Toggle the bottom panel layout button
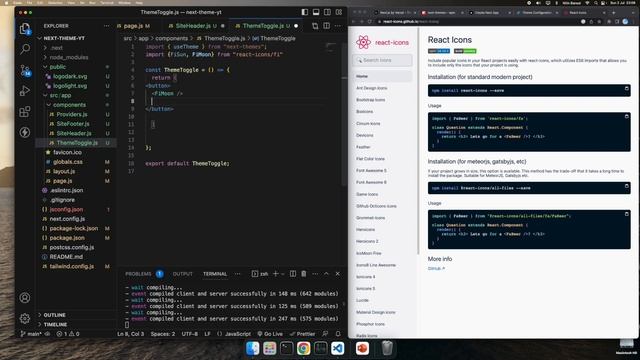 [x=316, y=12]
